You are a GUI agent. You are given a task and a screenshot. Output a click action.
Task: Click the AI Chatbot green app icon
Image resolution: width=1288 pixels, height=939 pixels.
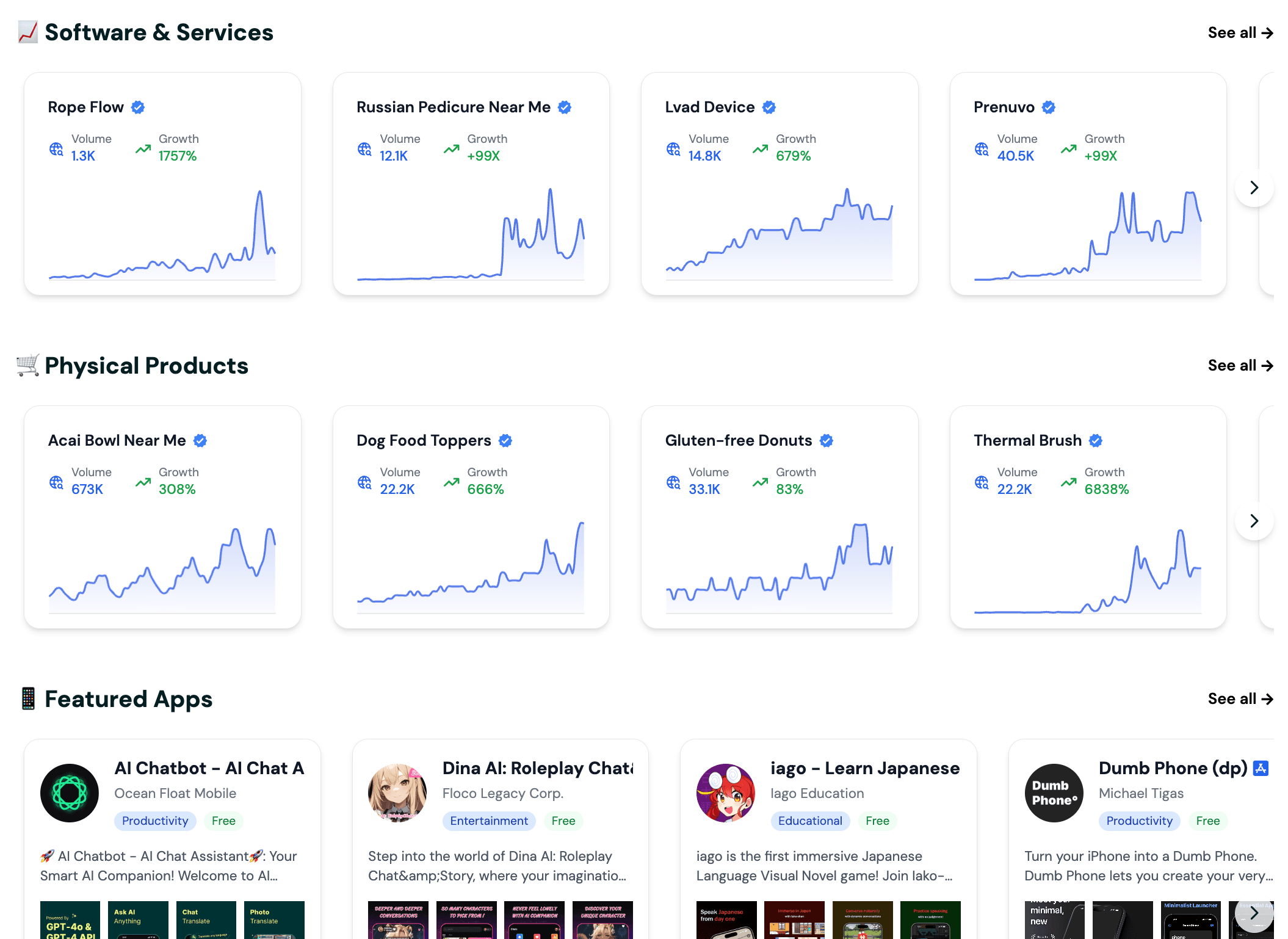click(x=70, y=792)
